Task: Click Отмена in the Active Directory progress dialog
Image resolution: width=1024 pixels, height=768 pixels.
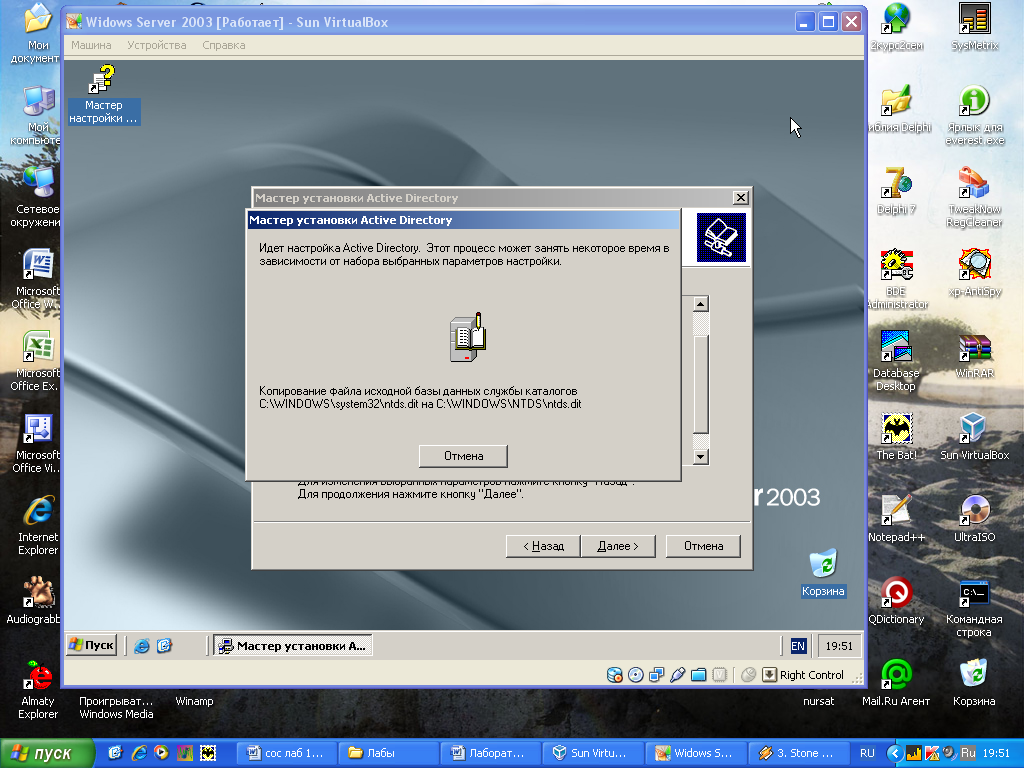Action: (463, 456)
